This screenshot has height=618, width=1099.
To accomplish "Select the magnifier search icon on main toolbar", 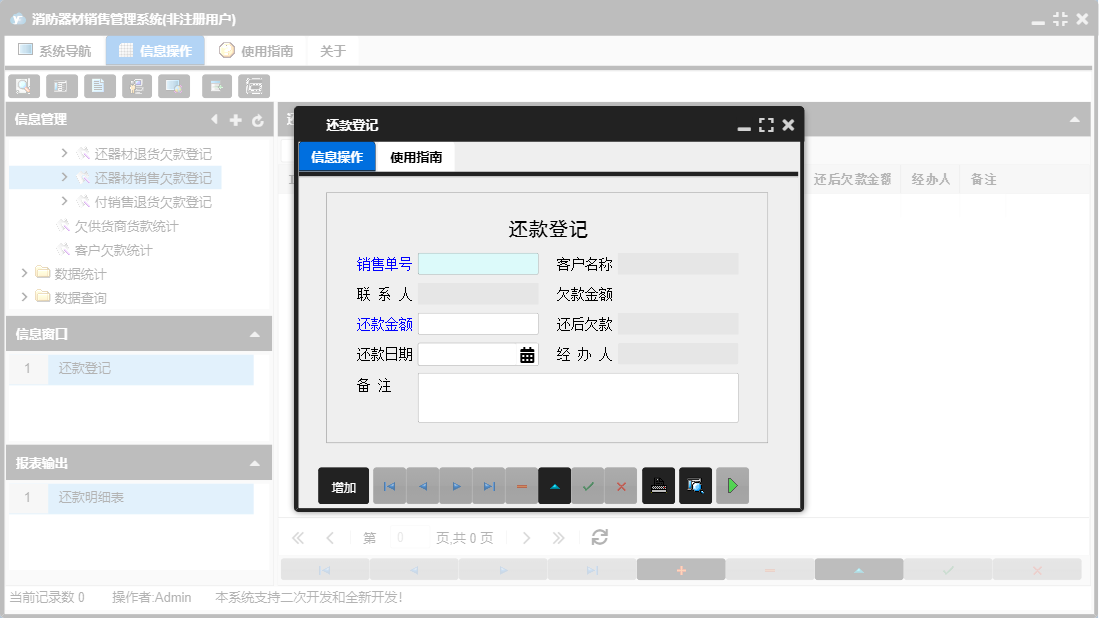I will click(23, 86).
